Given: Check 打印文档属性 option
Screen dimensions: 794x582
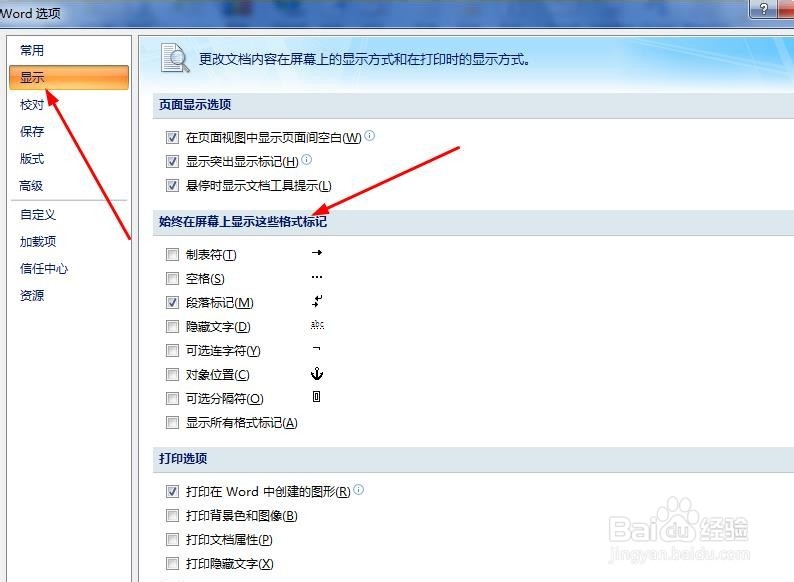Looking at the screenshot, I should point(172,539).
